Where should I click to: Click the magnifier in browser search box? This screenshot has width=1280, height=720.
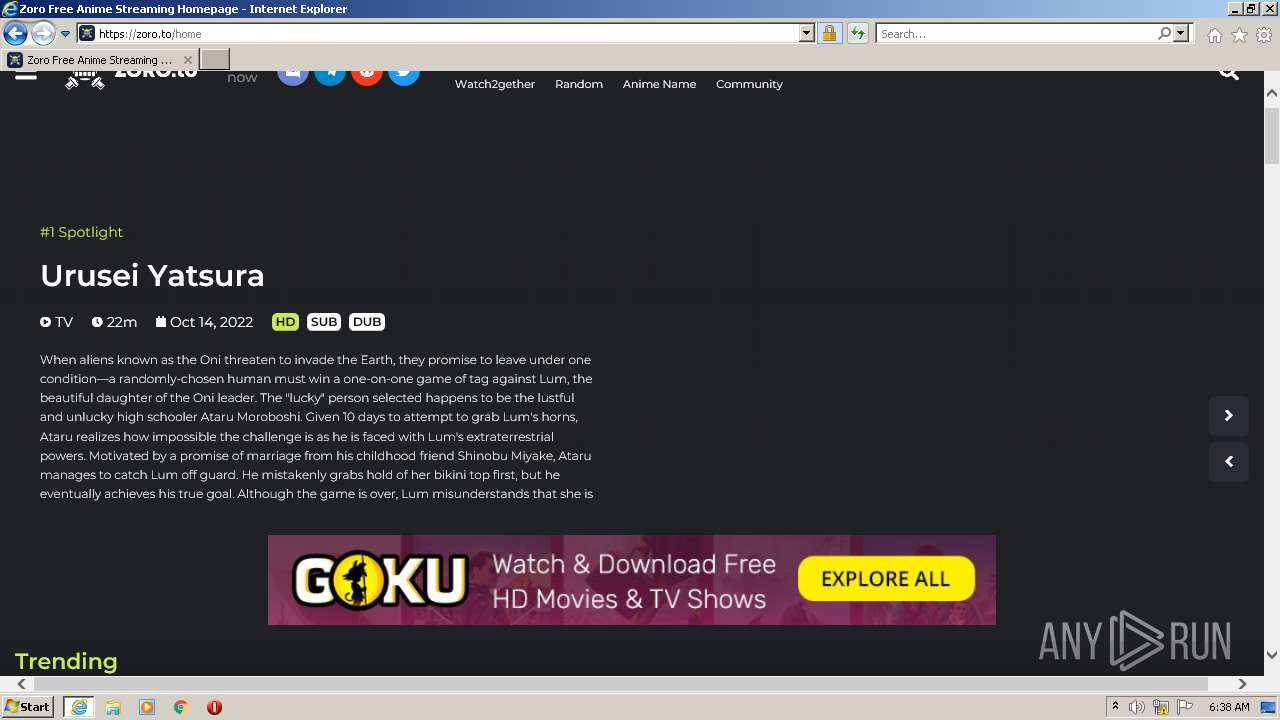[1164, 34]
